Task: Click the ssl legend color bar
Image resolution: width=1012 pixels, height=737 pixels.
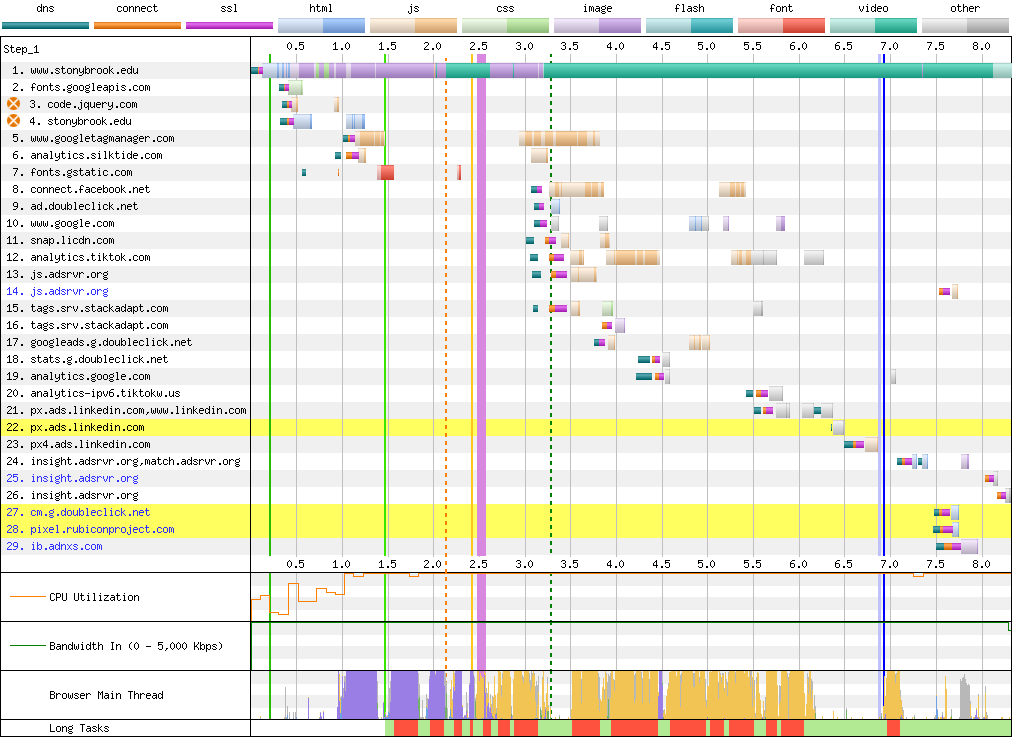Action: [x=229, y=26]
